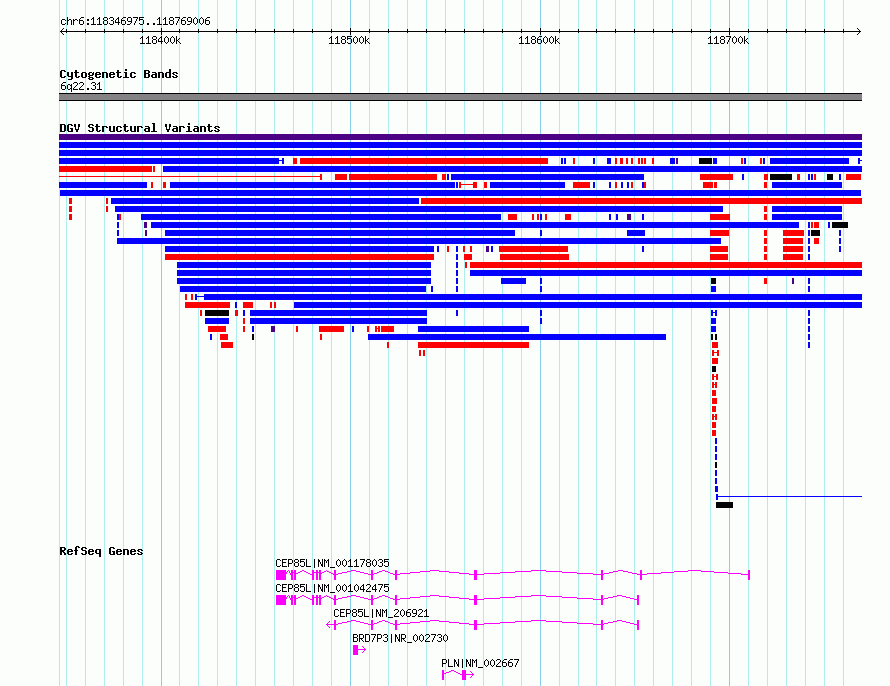Click the PLN|NM_002667 gene label

coord(480,663)
